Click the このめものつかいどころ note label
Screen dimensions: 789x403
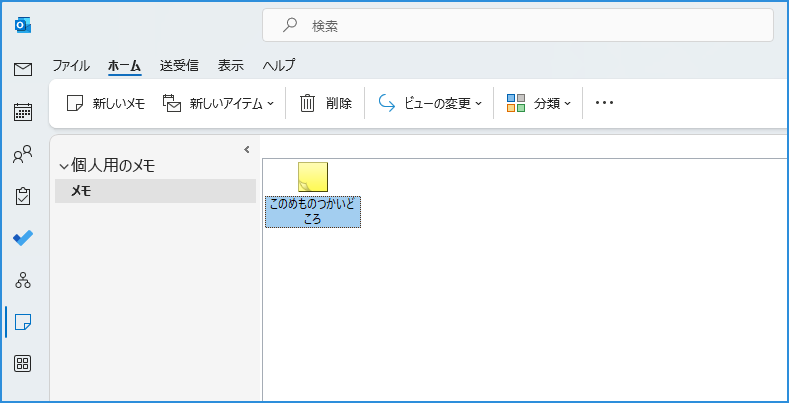point(313,212)
